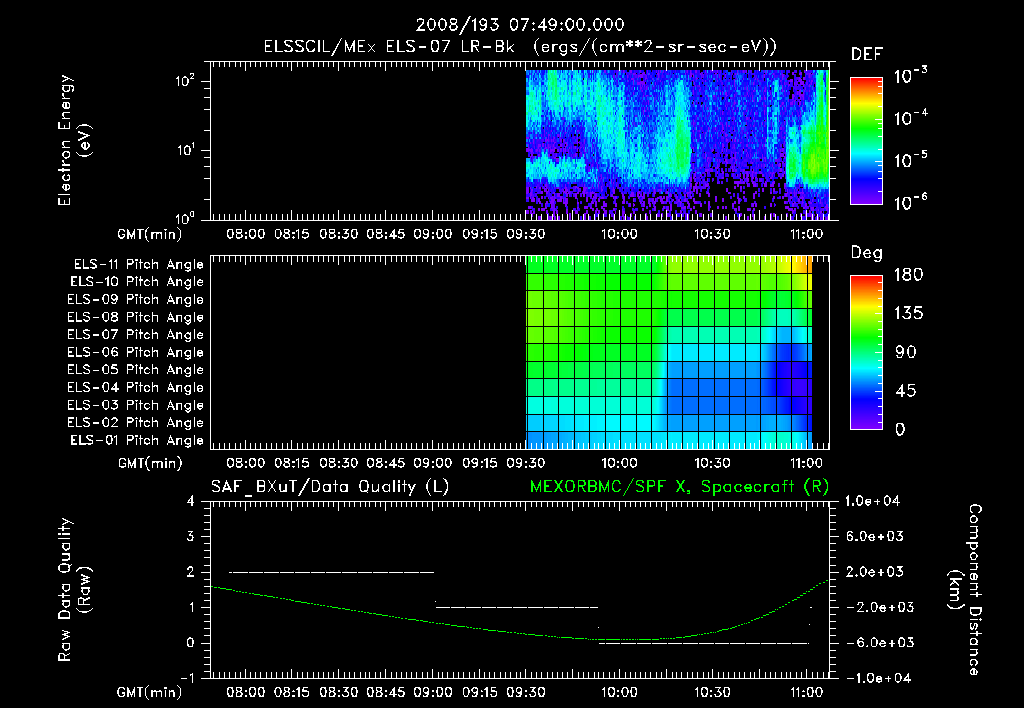Screen dimensions: 1024x708
Task: Click the Deg colorbar label
Action: (x=866, y=253)
